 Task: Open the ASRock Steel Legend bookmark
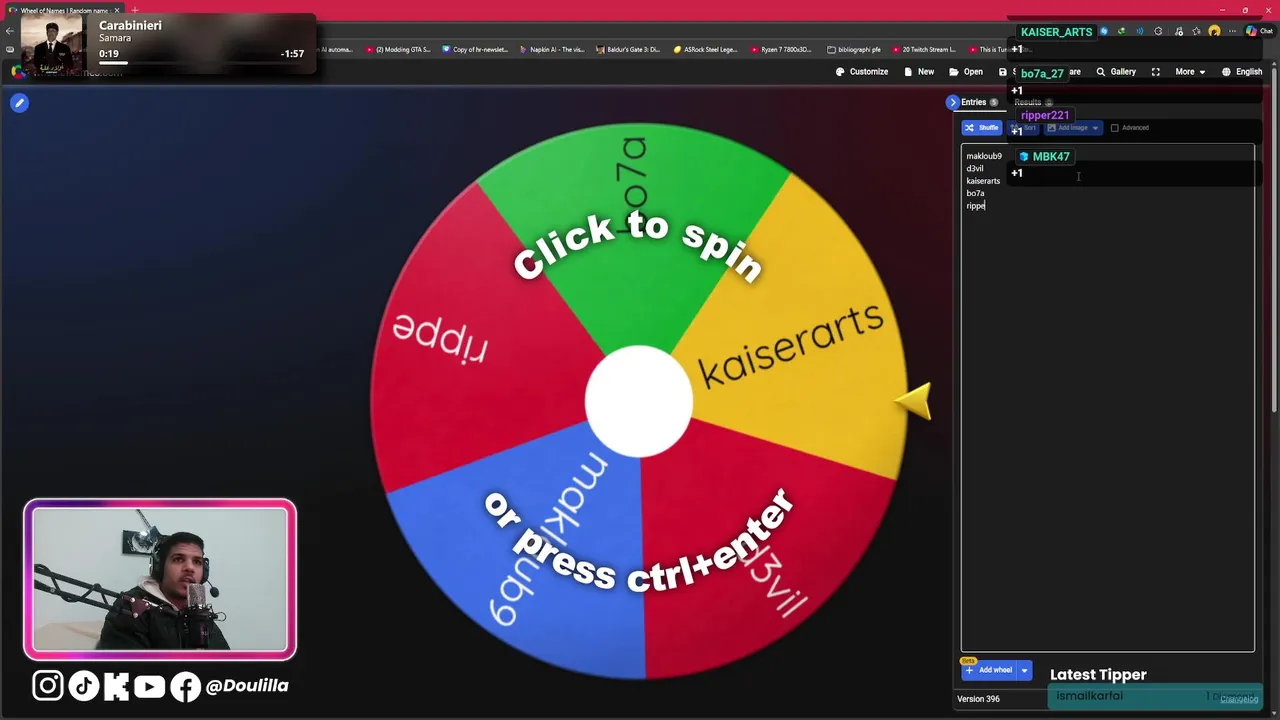[x=705, y=49]
